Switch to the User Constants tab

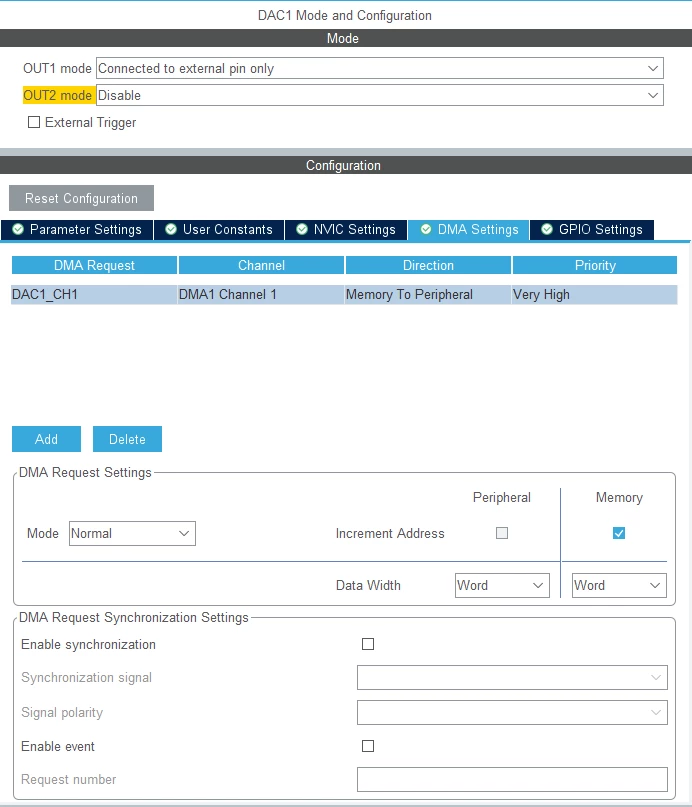219,230
